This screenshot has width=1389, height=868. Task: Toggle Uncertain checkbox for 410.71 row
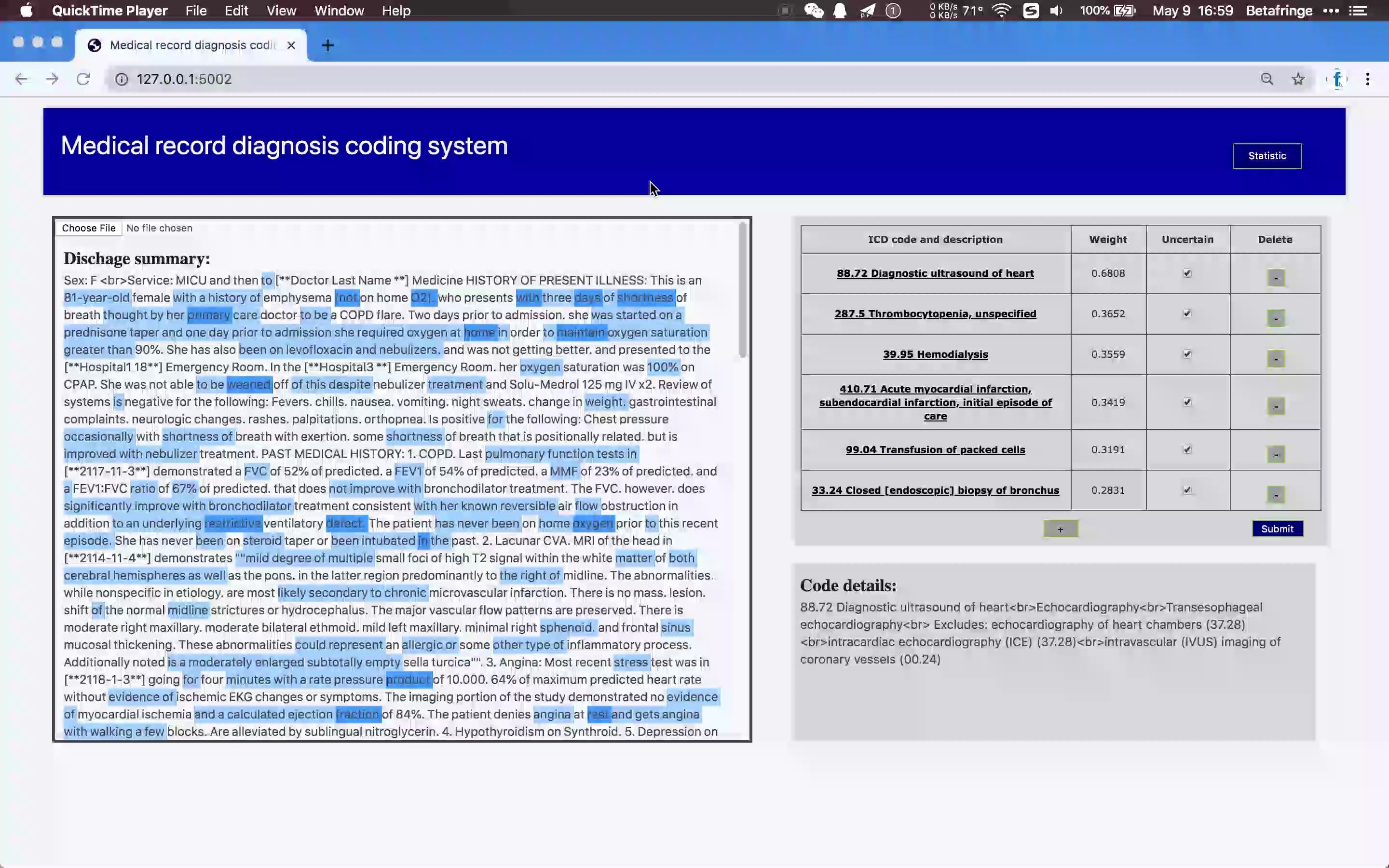coord(1187,403)
